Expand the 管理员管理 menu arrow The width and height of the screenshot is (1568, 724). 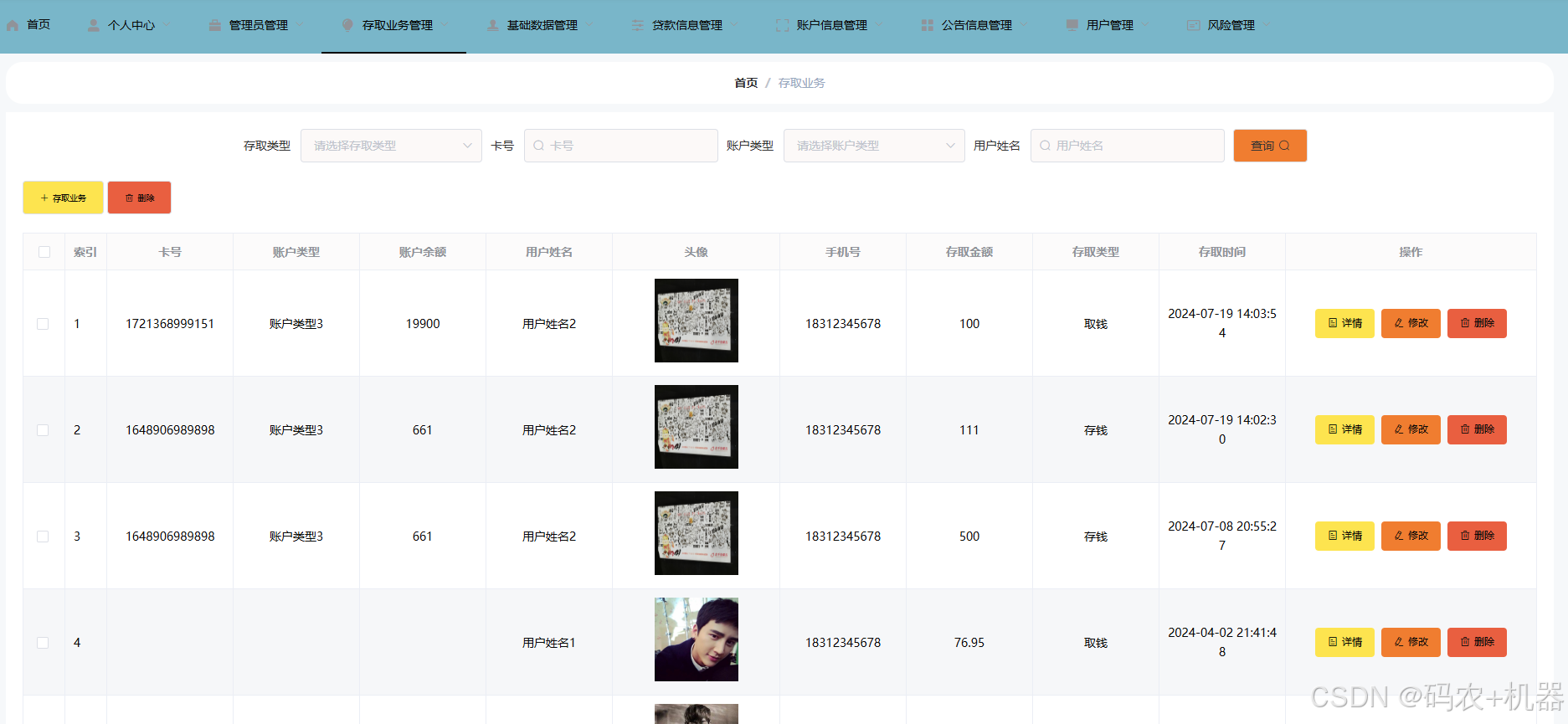click(x=300, y=25)
